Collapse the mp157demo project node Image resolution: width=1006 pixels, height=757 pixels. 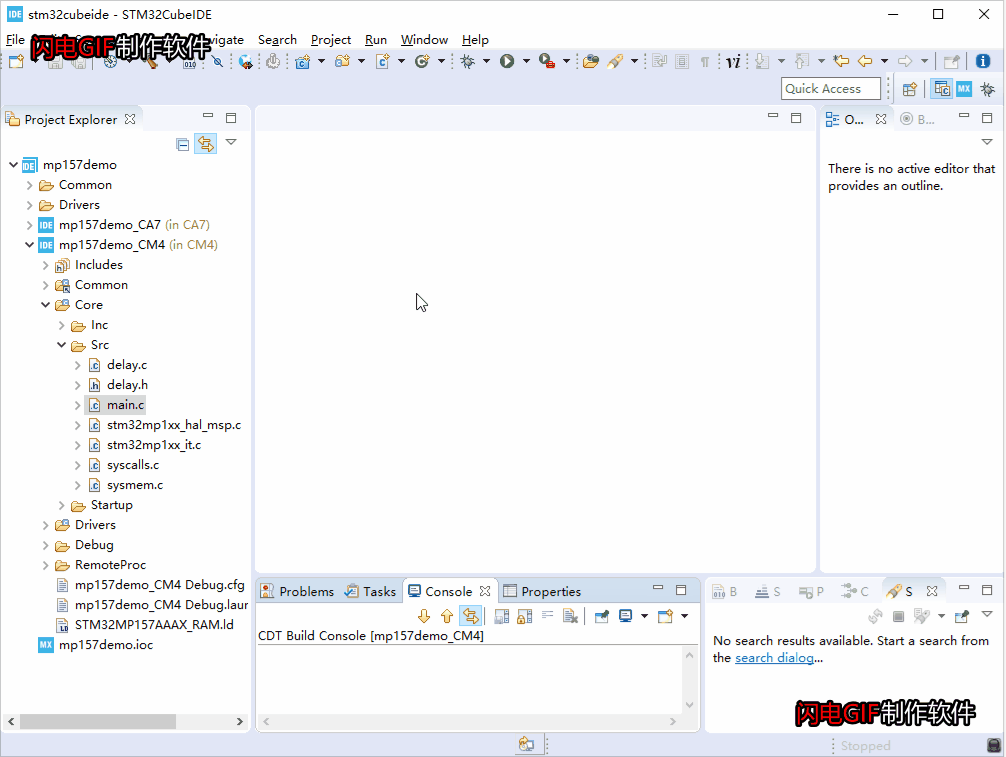tap(13, 165)
